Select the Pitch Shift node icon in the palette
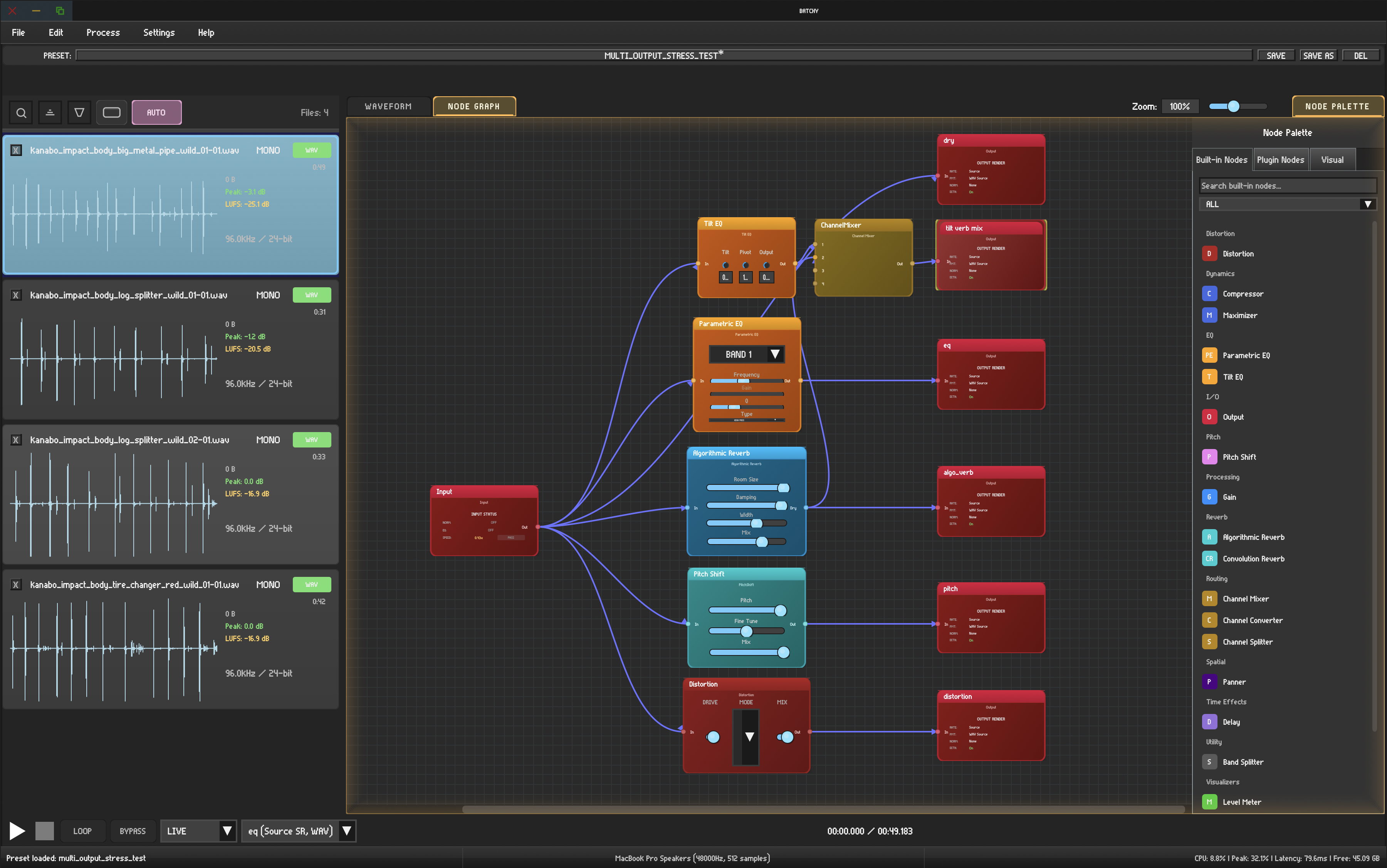 (1209, 456)
